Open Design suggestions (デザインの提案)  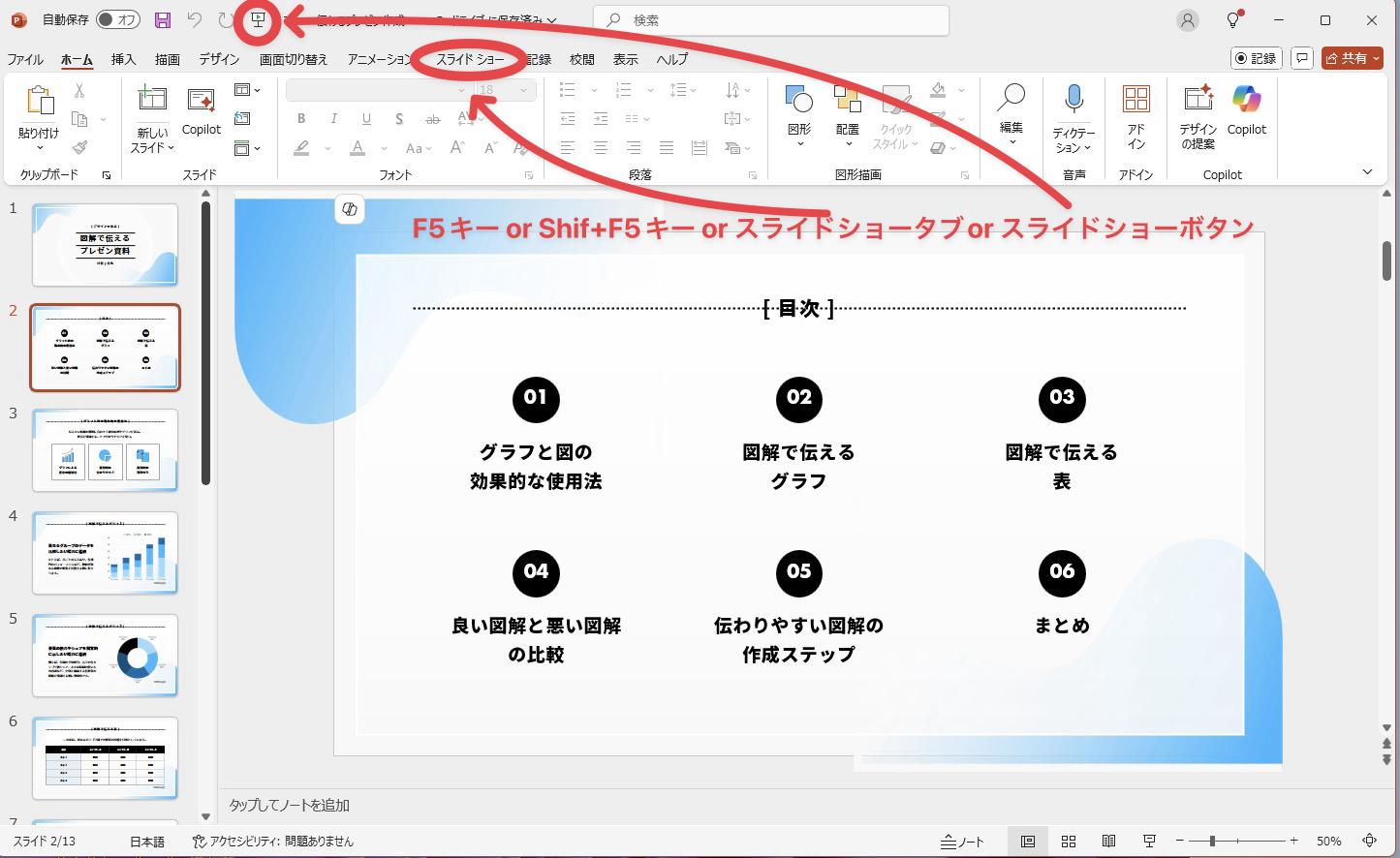1198,116
